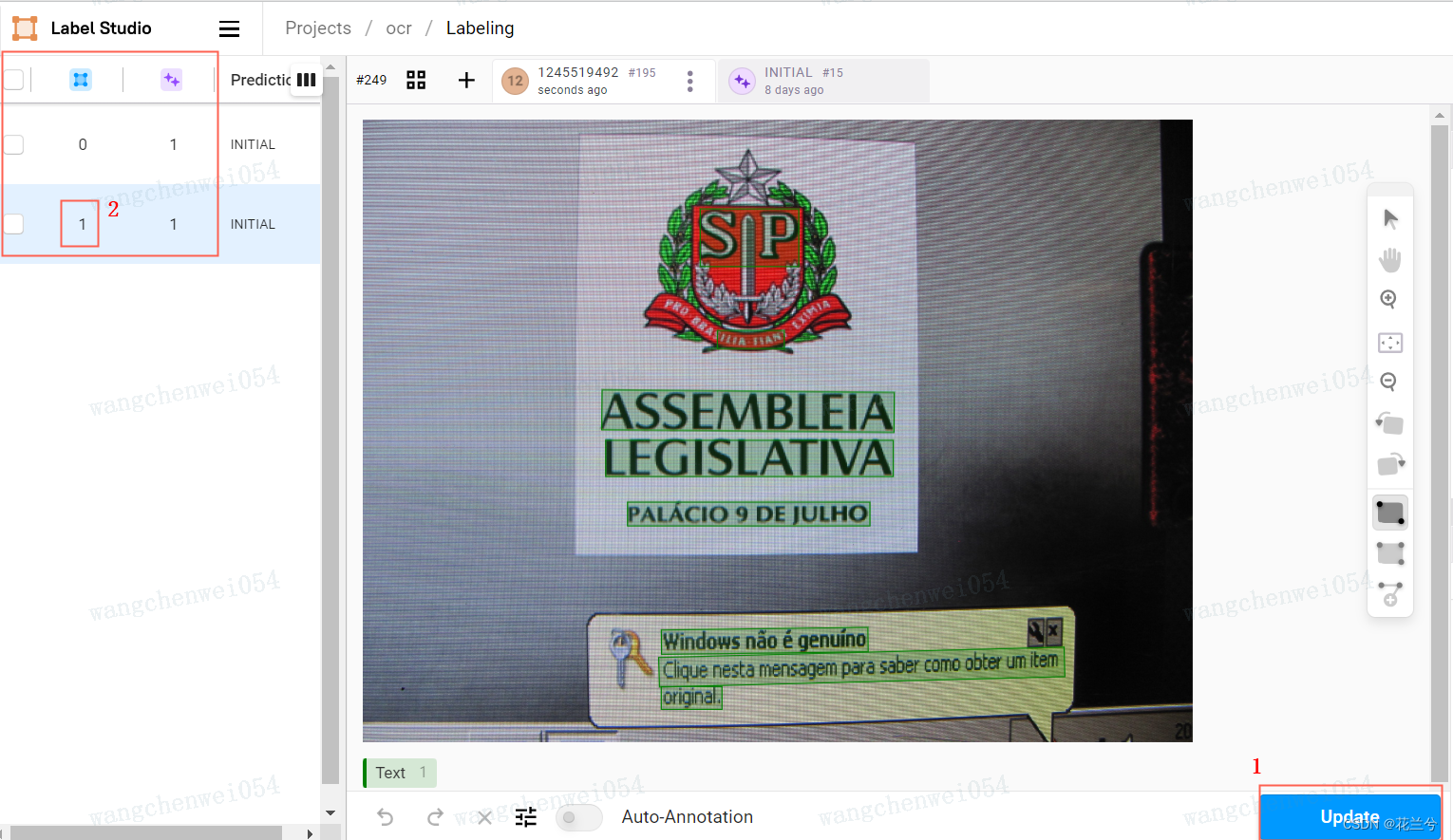Select second row INITIAL prediction cell
The width and height of the screenshot is (1453, 840).
tap(253, 224)
